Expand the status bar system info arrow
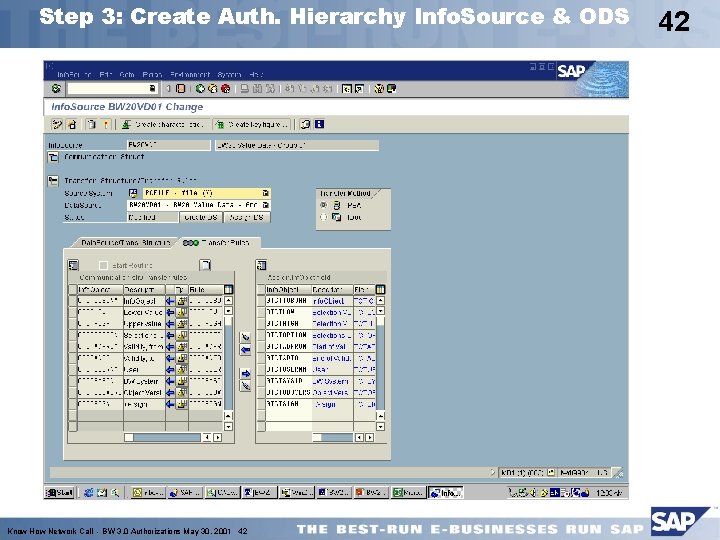 click(492, 472)
